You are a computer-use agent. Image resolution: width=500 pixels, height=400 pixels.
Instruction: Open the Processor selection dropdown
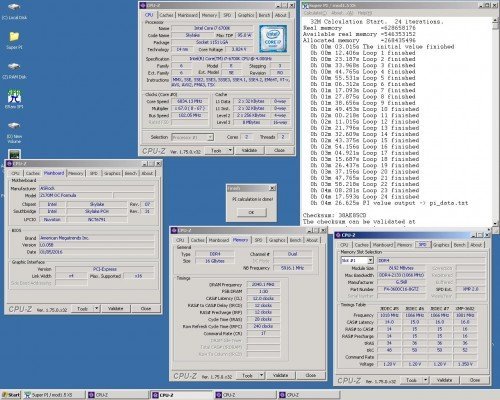[x=193, y=137]
